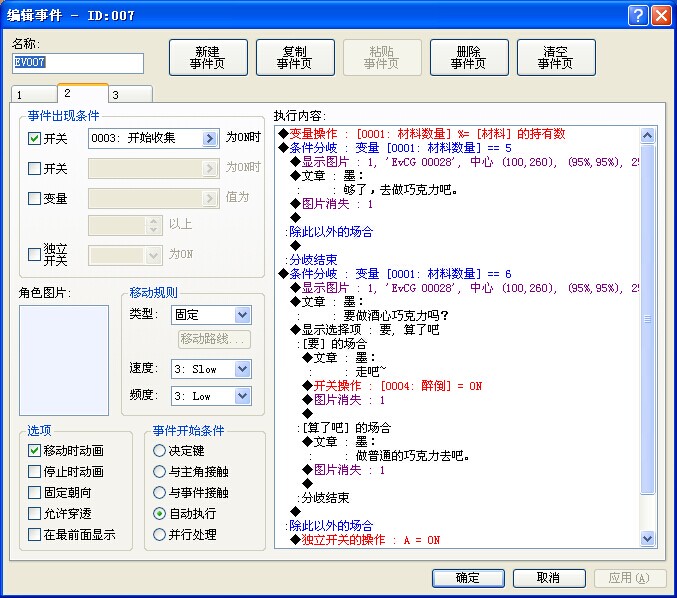Click 复制事件页 button
Image resolution: width=677 pixels, height=598 pixels.
pos(295,57)
